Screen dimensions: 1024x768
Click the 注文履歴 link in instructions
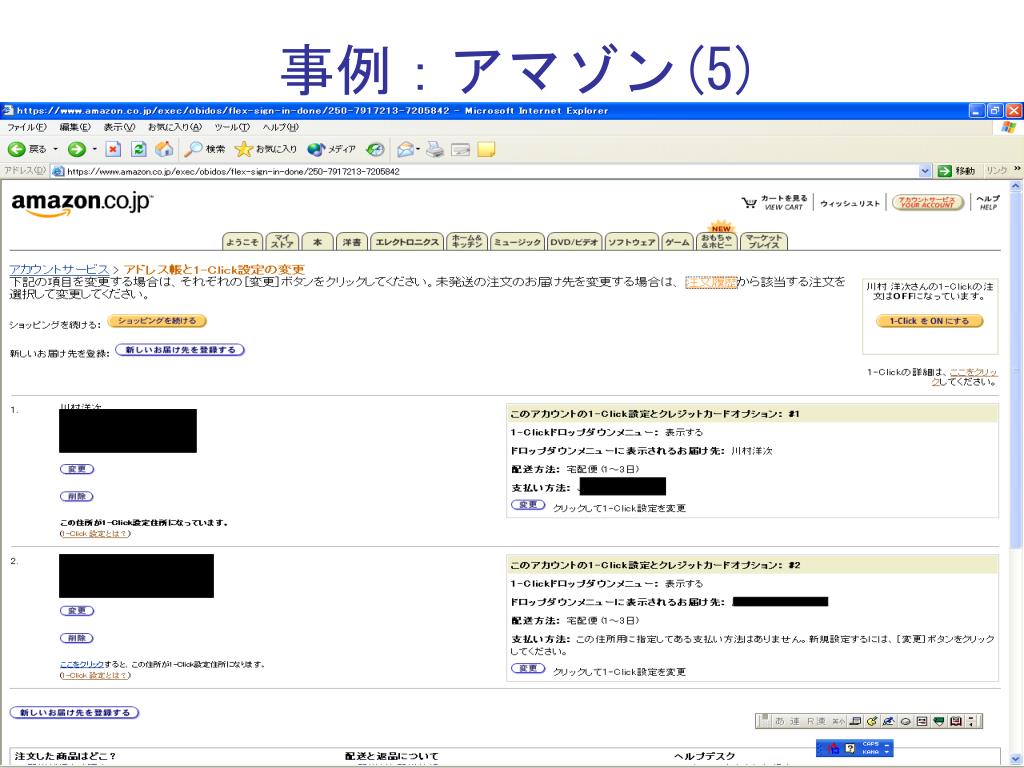click(x=711, y=282)
